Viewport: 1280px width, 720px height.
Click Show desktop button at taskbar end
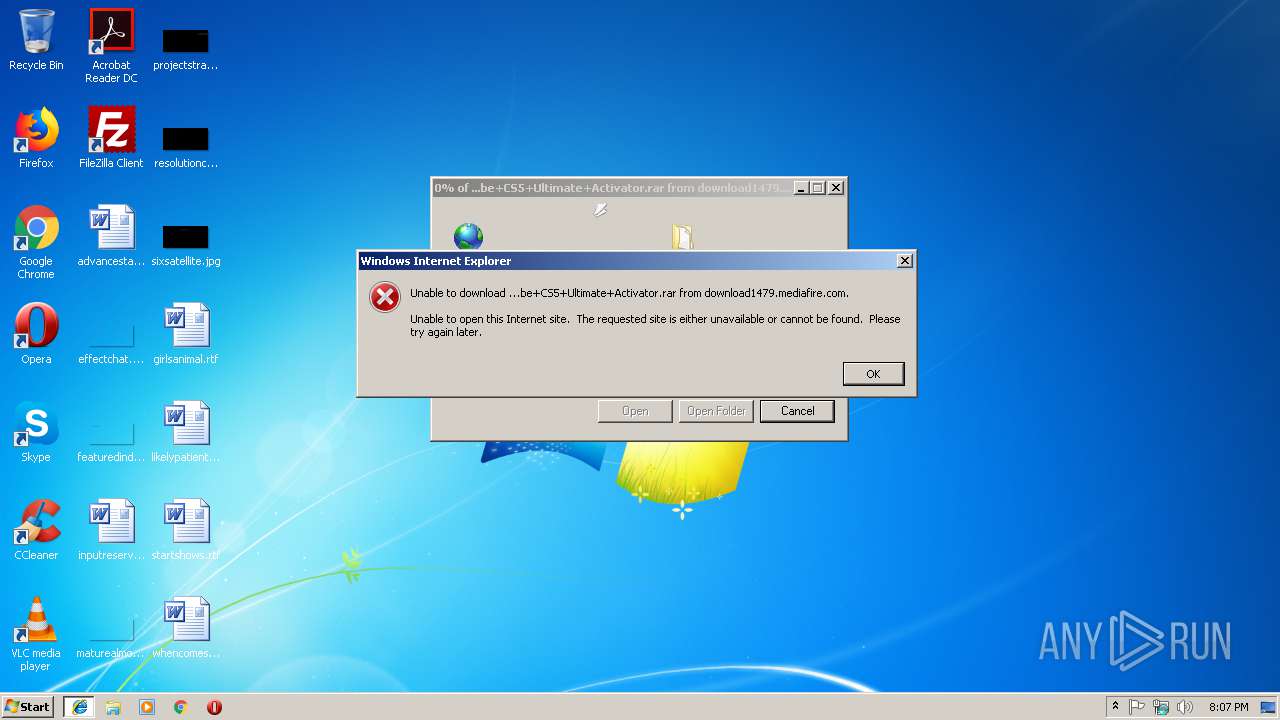coord(1270,707)
